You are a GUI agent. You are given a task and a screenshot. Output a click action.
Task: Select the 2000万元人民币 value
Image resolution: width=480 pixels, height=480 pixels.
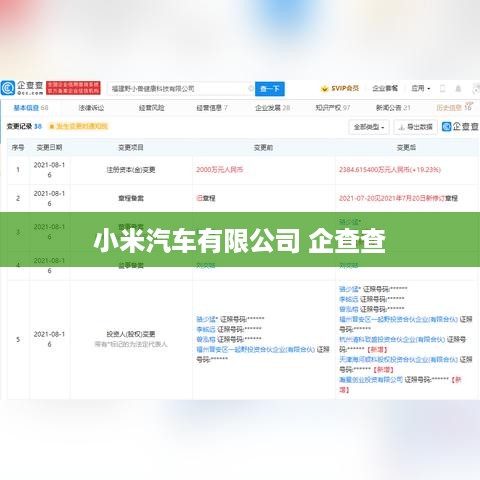(219, 170)
